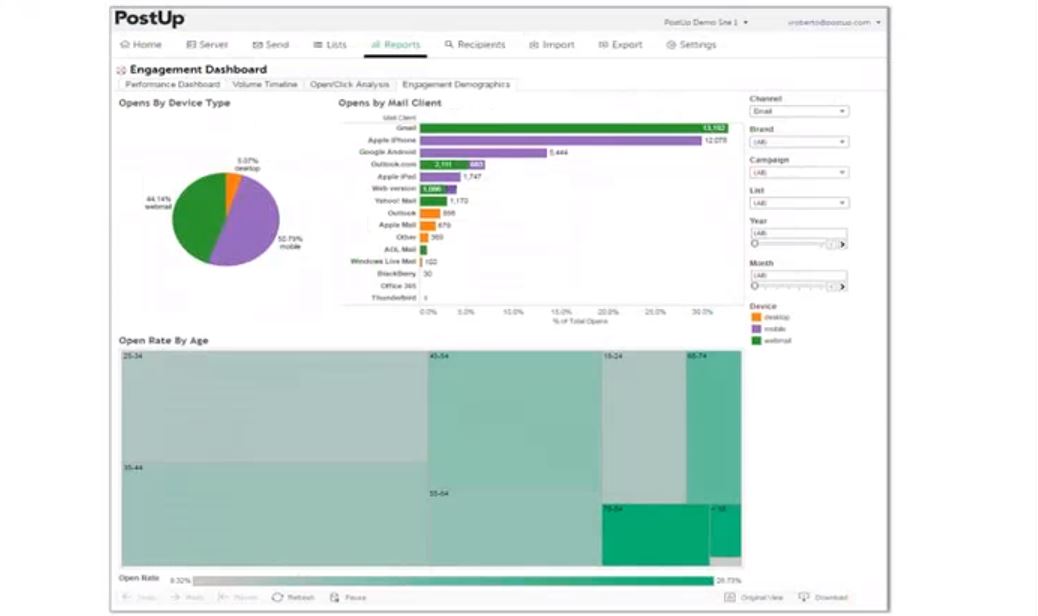The height and width of the screenshot is (616, 1038).
Task: Open the Send mail section
Action: click(x=271, y=45)
